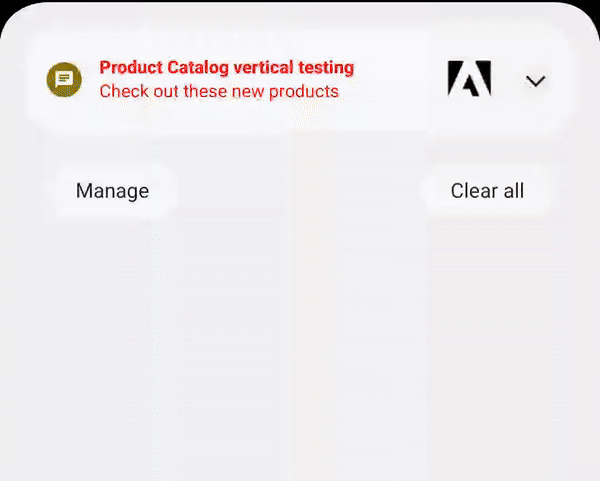Tap the Check out these new products text
600x481 pixels.
click(219, 91)
